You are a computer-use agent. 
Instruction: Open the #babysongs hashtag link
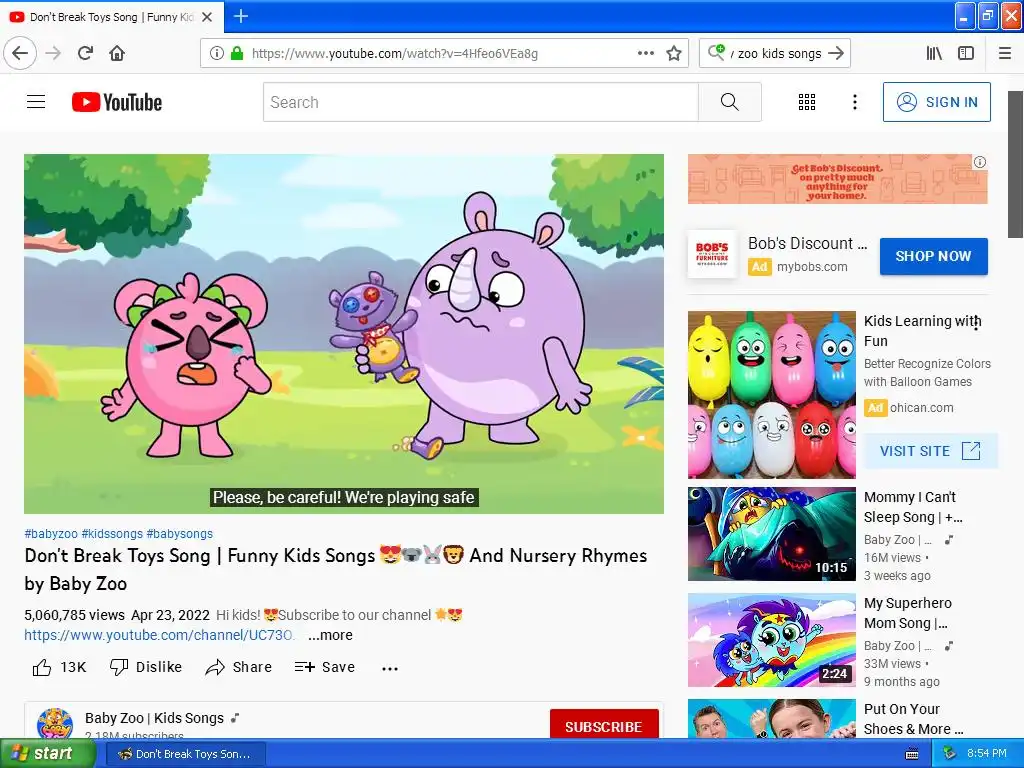coord(180,534)
